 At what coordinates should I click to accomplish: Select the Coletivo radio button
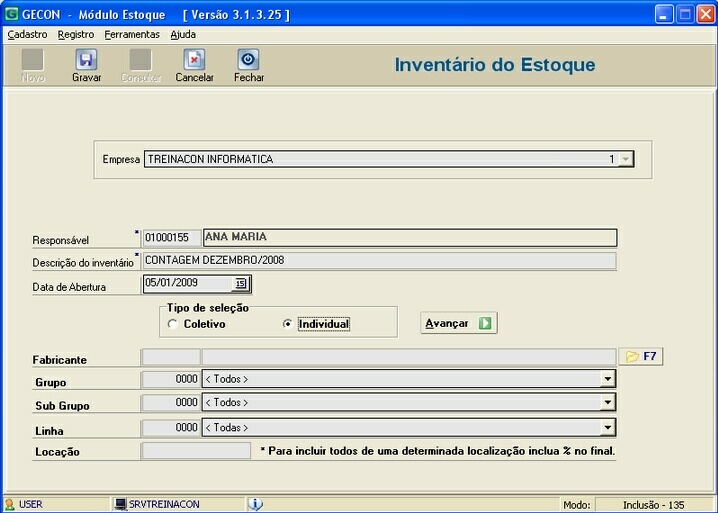(x=172, y=324)
